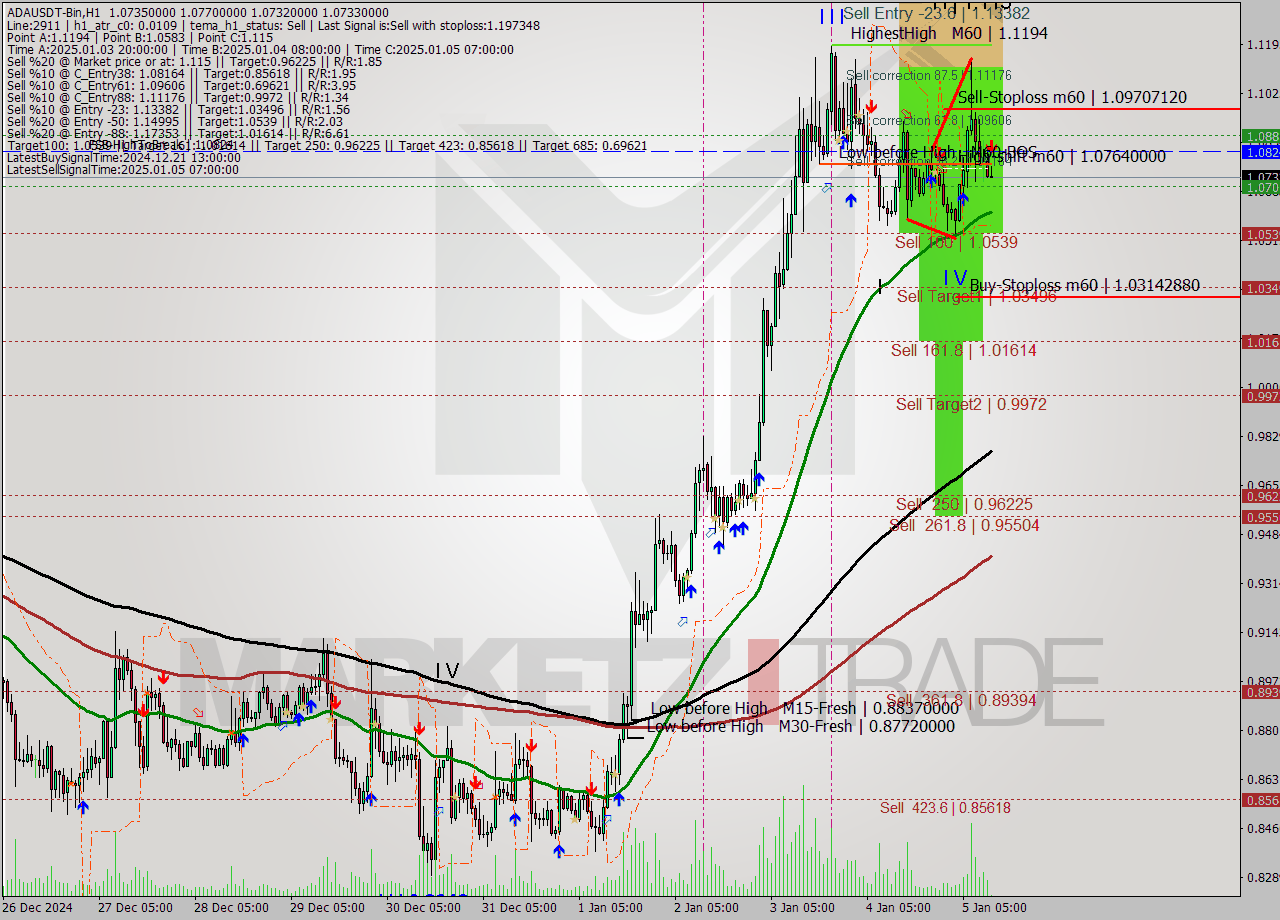Select the 'Sell Target1 | 1.03496' label

(976, 297)
